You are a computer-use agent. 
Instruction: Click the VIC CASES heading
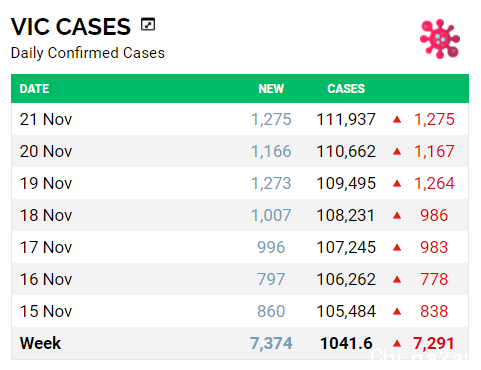(x=71, y=27)
